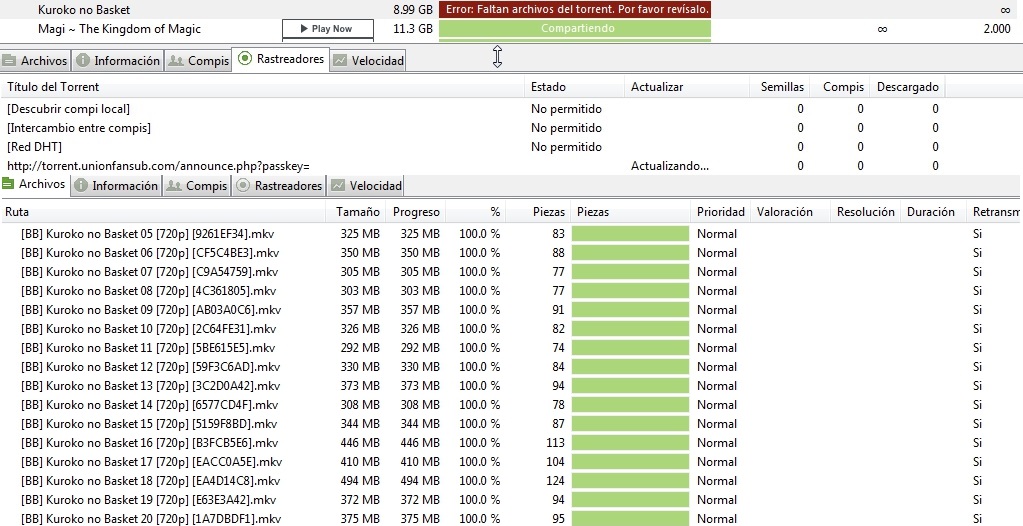
Task: Click the Play Now button for Magi
Action: (328, 29)
